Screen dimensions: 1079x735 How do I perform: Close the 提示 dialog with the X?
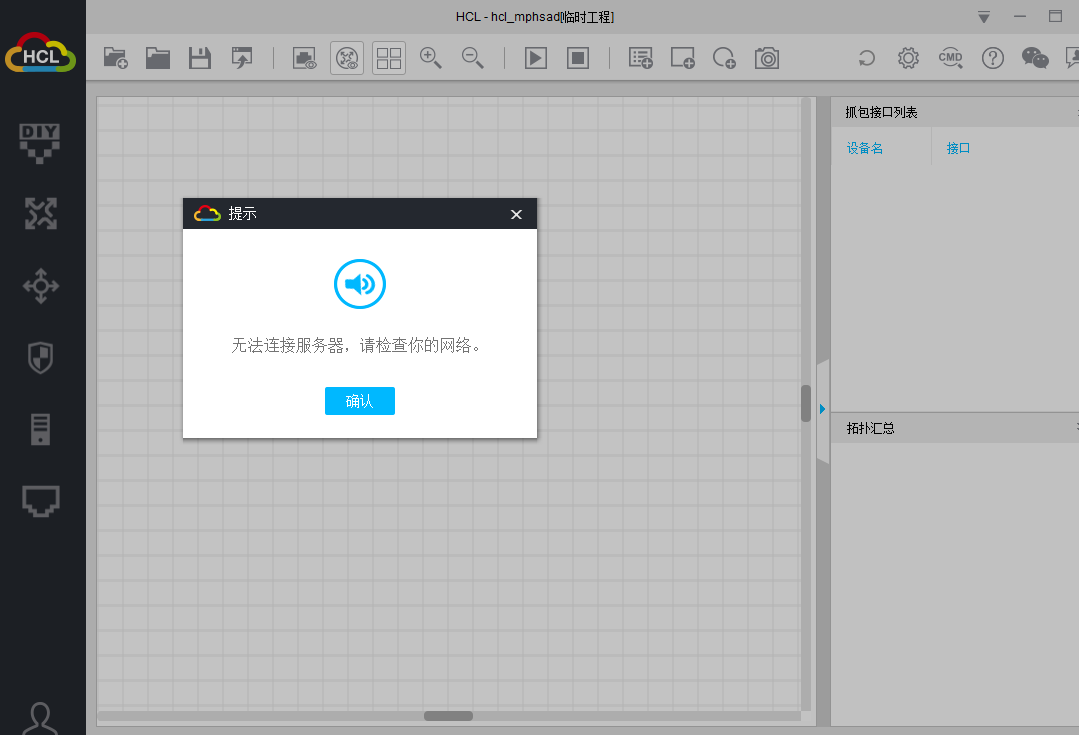(516, 214)
